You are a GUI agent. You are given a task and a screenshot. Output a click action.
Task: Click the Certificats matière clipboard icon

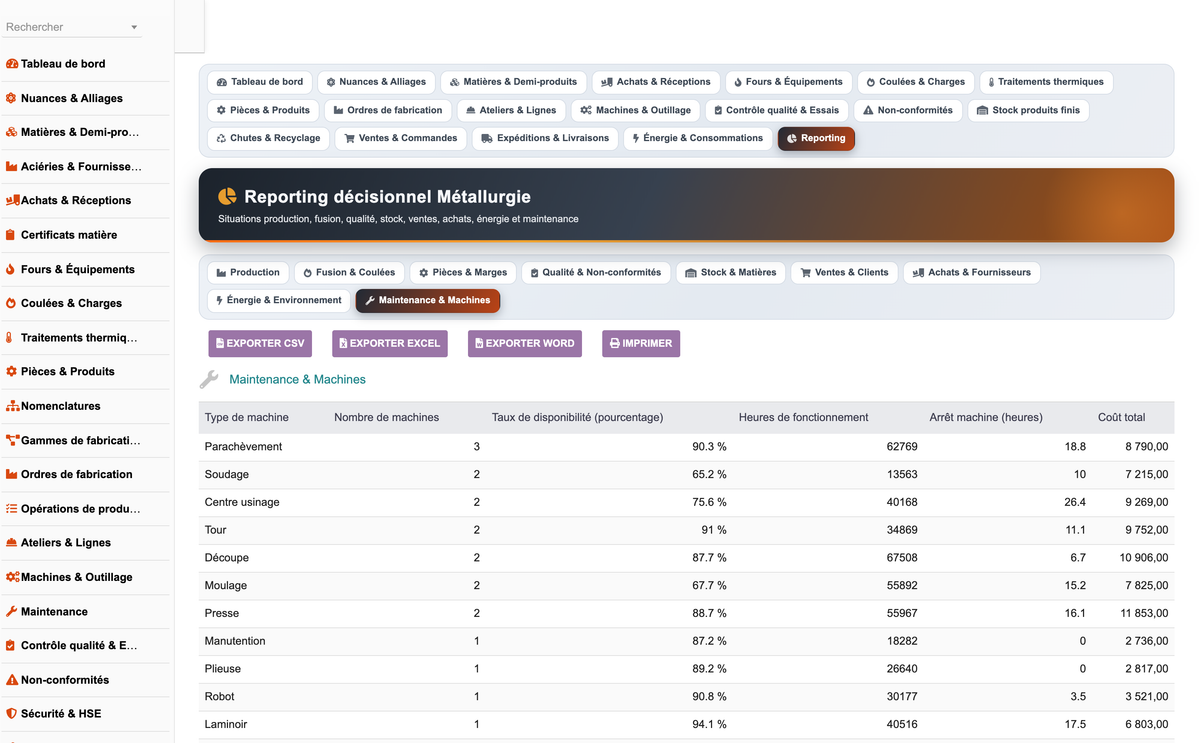pos(11,235)
